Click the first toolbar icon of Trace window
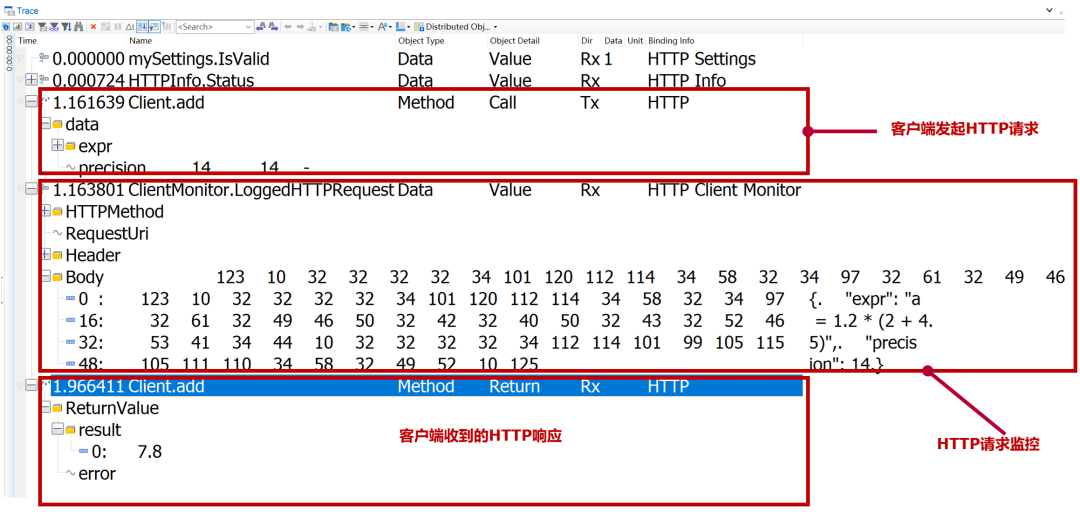1080x512 pixels. (6, 27)
